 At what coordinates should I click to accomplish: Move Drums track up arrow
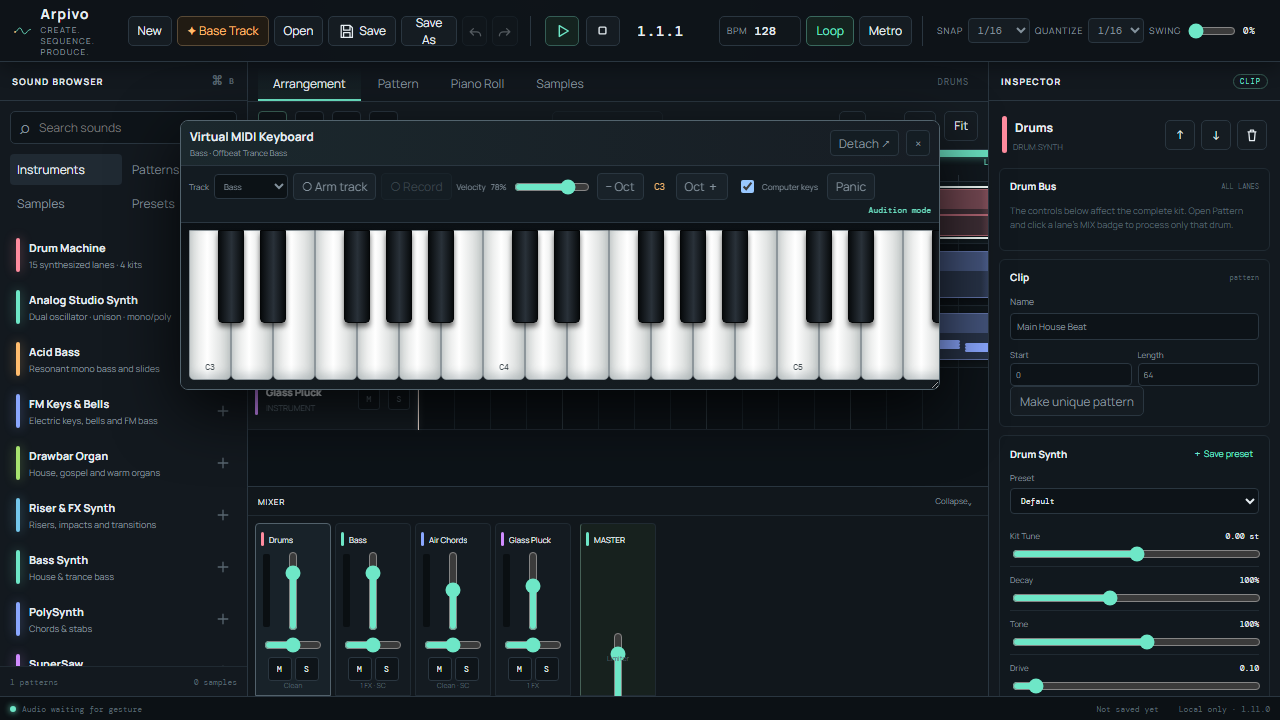pyautogui.click(x=1179, y=135)
